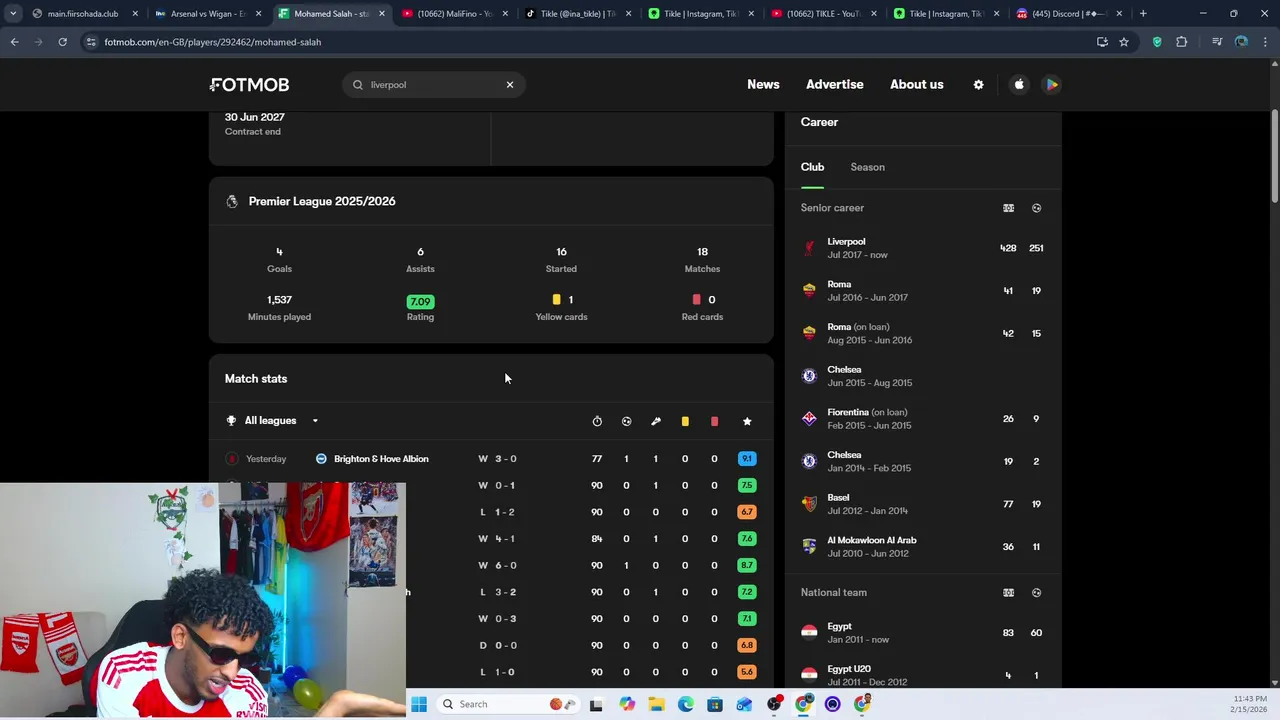Switch to Discord browser tab
The image size is (1280, 720).
point(1071,14)
